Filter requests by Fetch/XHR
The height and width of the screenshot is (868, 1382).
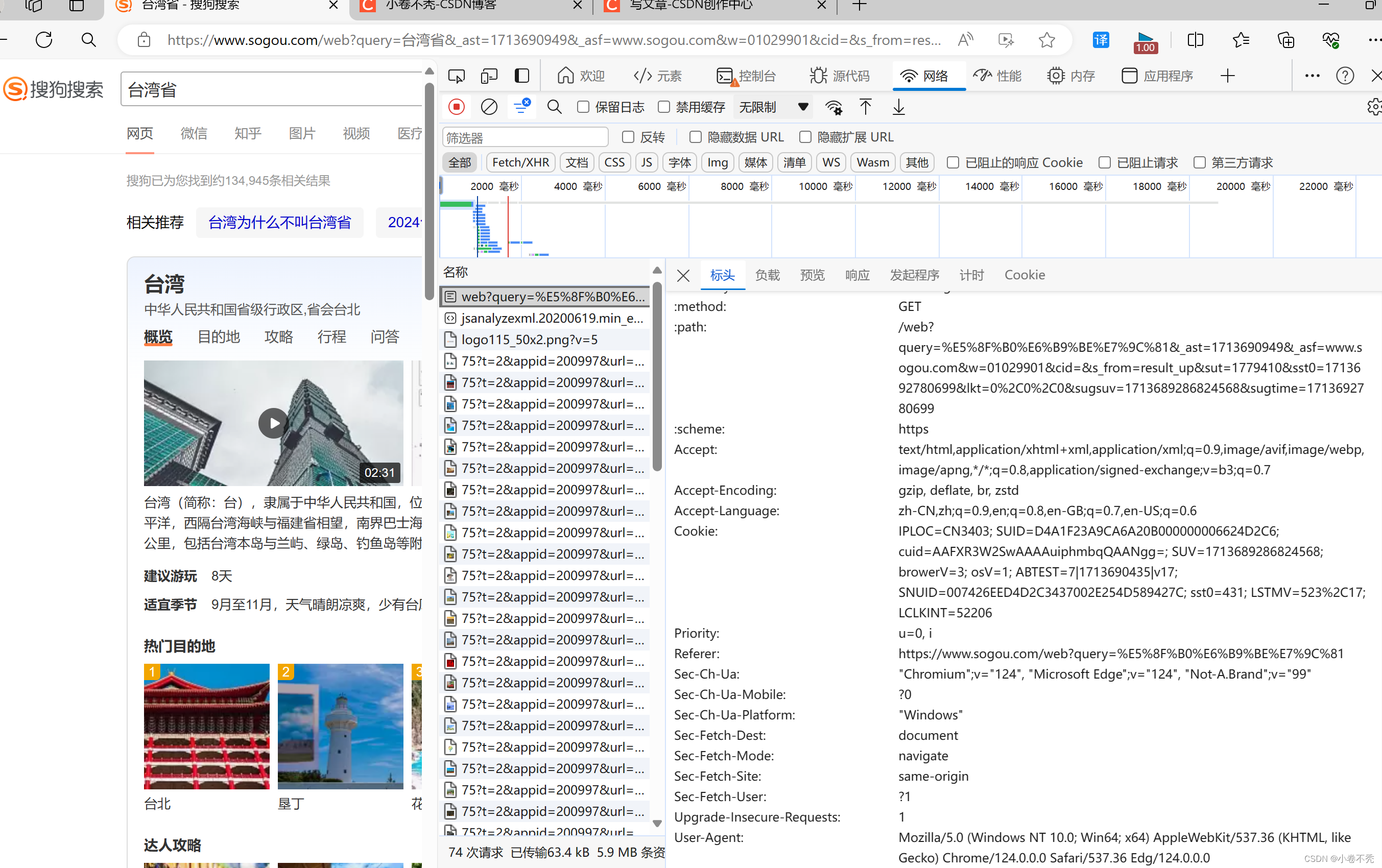[x=520, y=162]
